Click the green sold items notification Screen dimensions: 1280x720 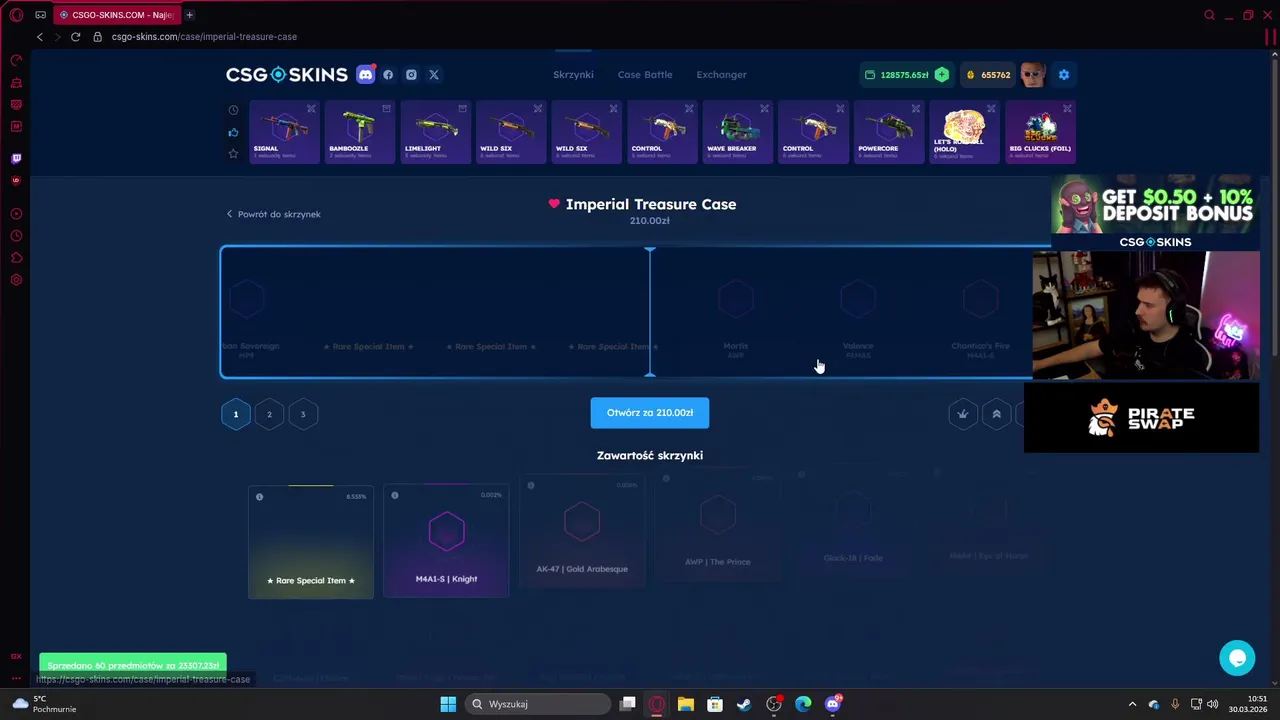click(133, 665)
